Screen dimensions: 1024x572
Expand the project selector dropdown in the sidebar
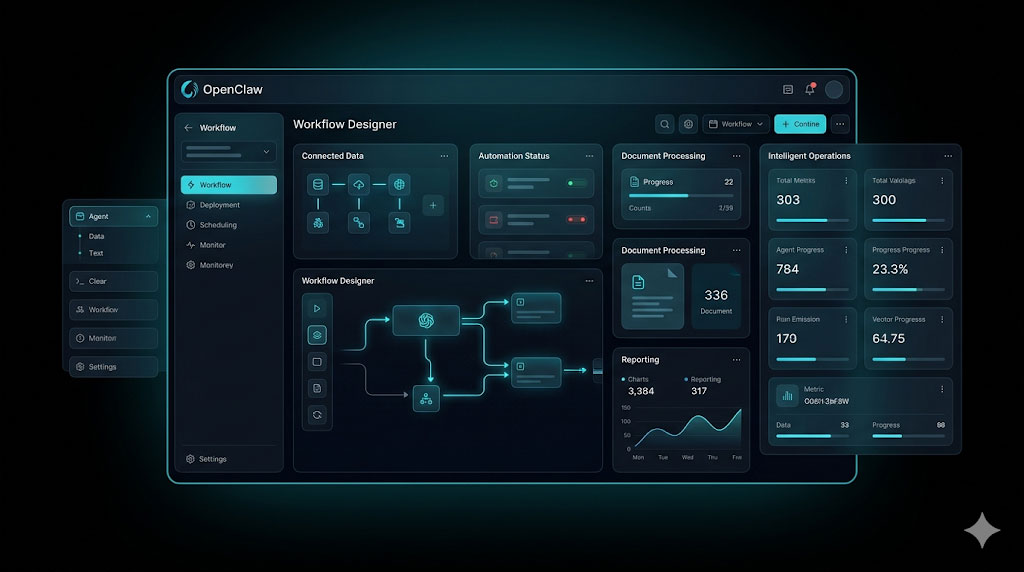tap(228, 152)
